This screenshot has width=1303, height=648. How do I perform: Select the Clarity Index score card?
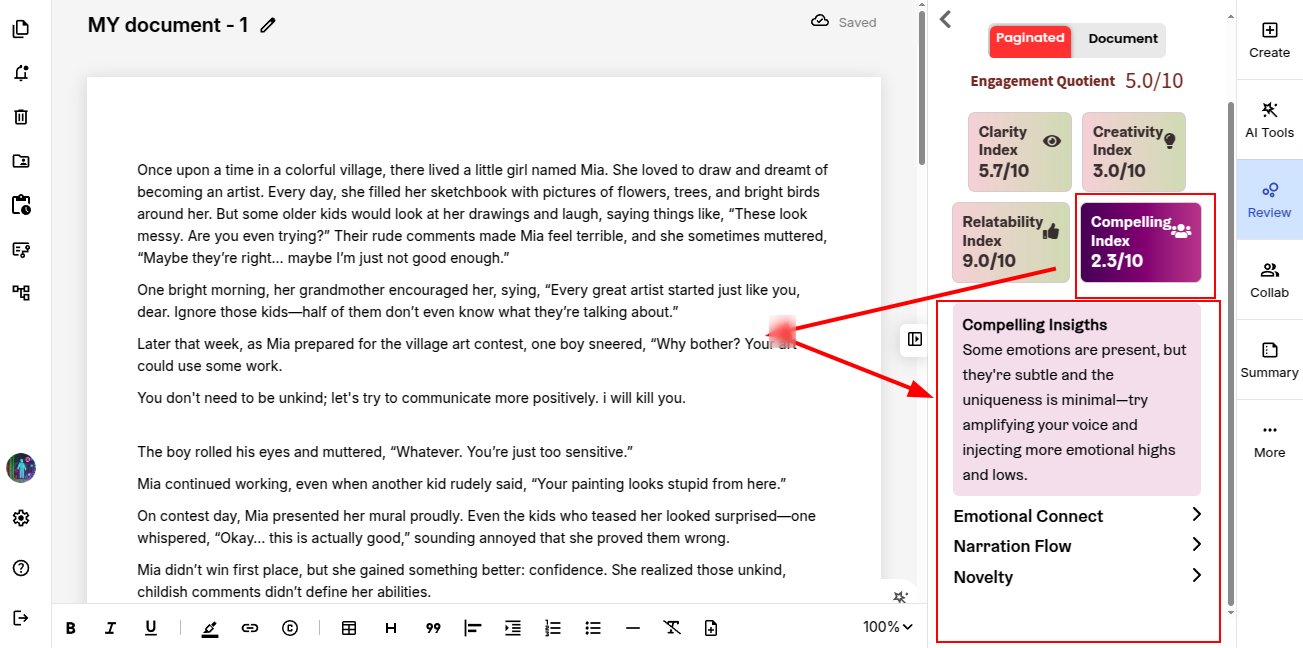click(x=1019, y=151)
